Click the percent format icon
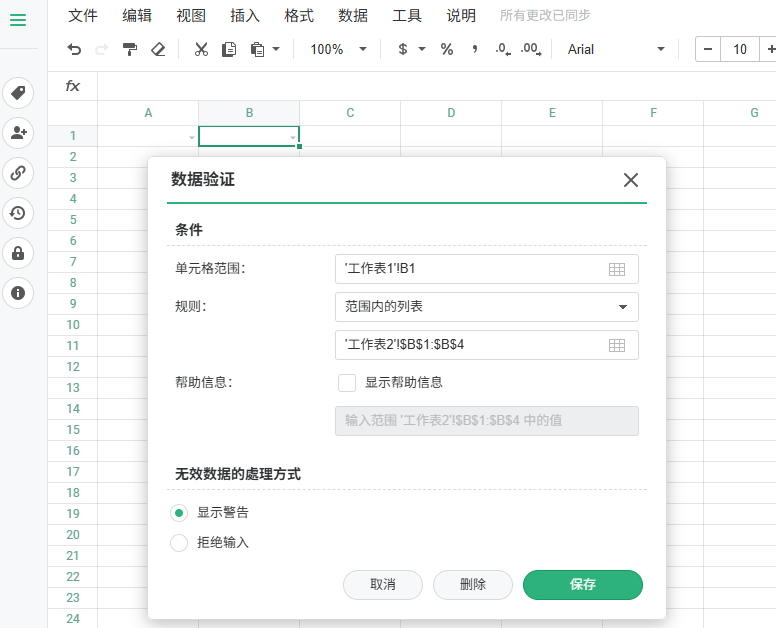 (x=447, y=49)
